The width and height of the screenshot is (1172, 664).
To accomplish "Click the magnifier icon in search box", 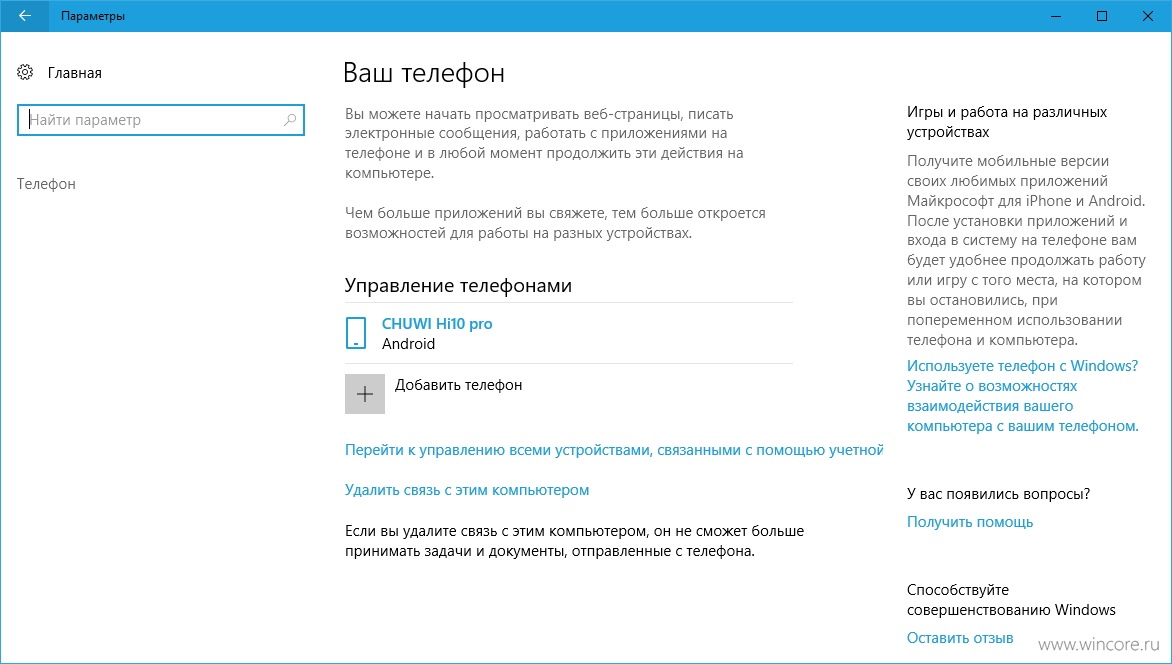I will click(x=290, y=120).
